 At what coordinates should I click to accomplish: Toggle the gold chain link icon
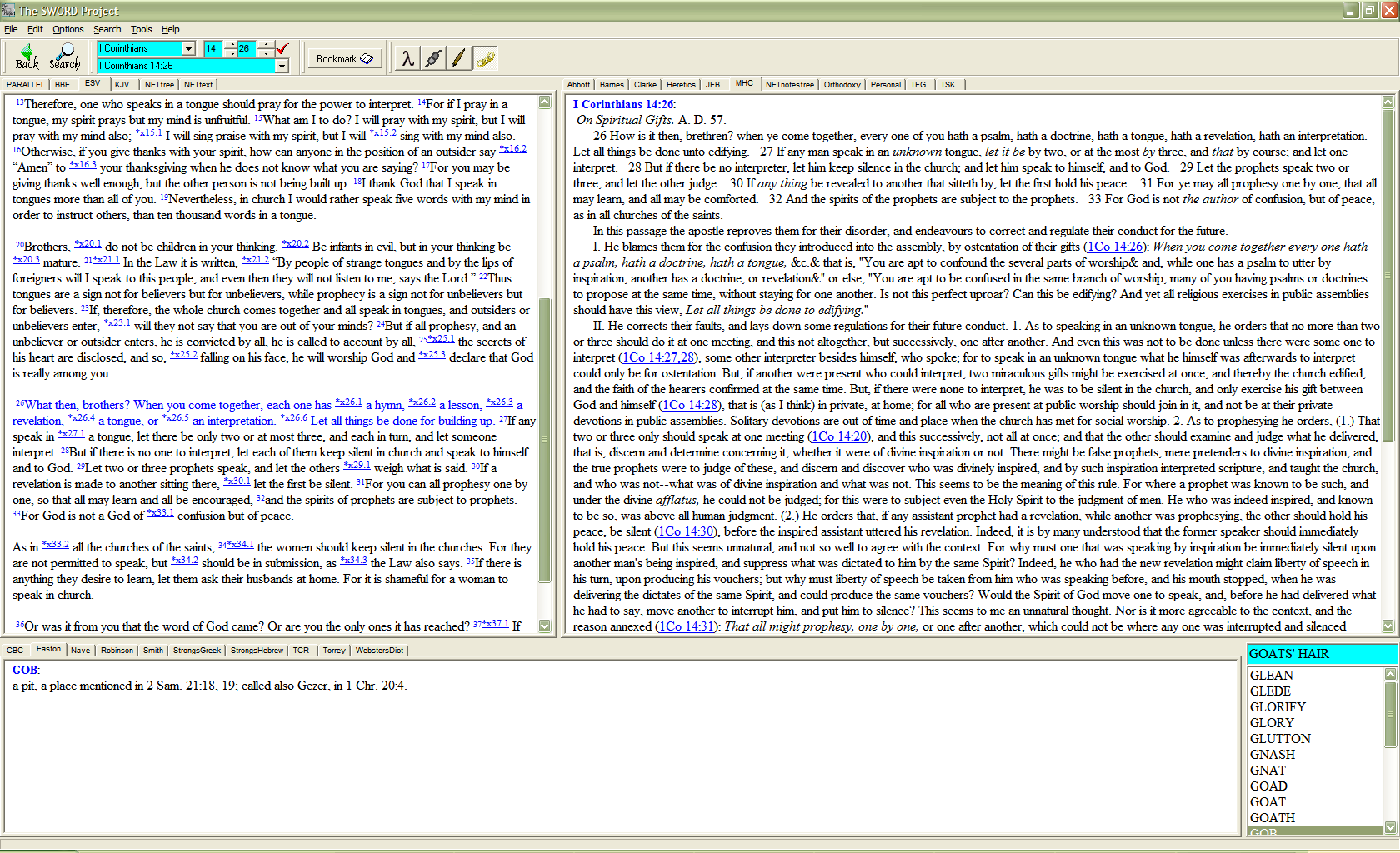485,58
